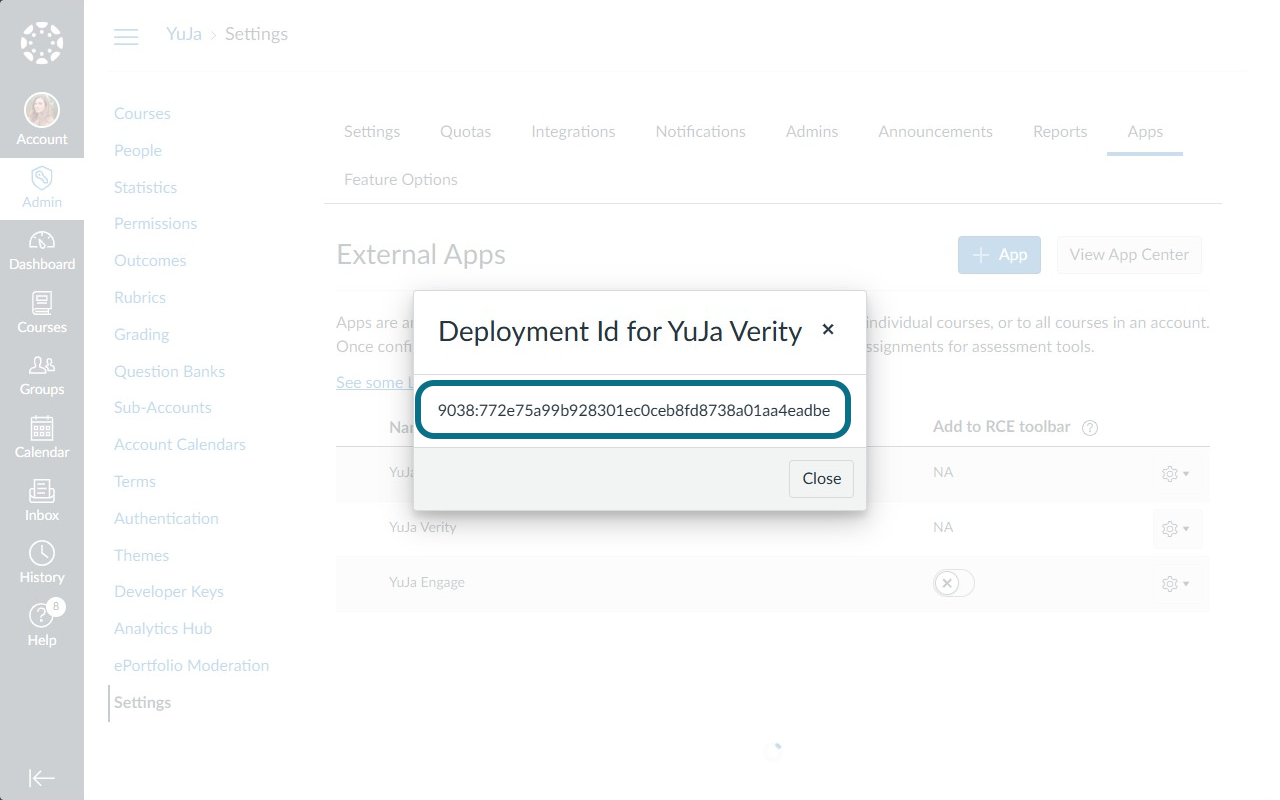The image size is (1280, 800).
Task: Open the Permissions link
Action: coord(155,224)
